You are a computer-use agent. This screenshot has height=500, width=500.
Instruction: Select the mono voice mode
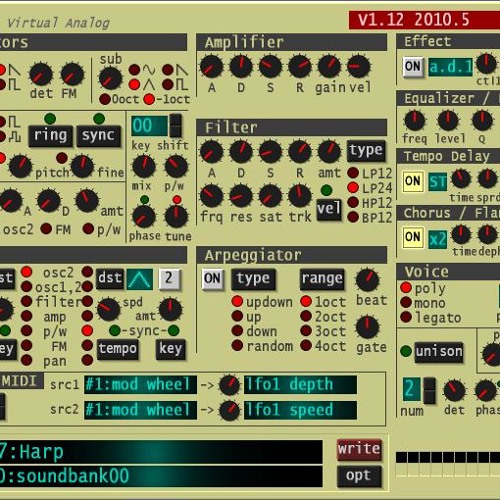point(406,302)
